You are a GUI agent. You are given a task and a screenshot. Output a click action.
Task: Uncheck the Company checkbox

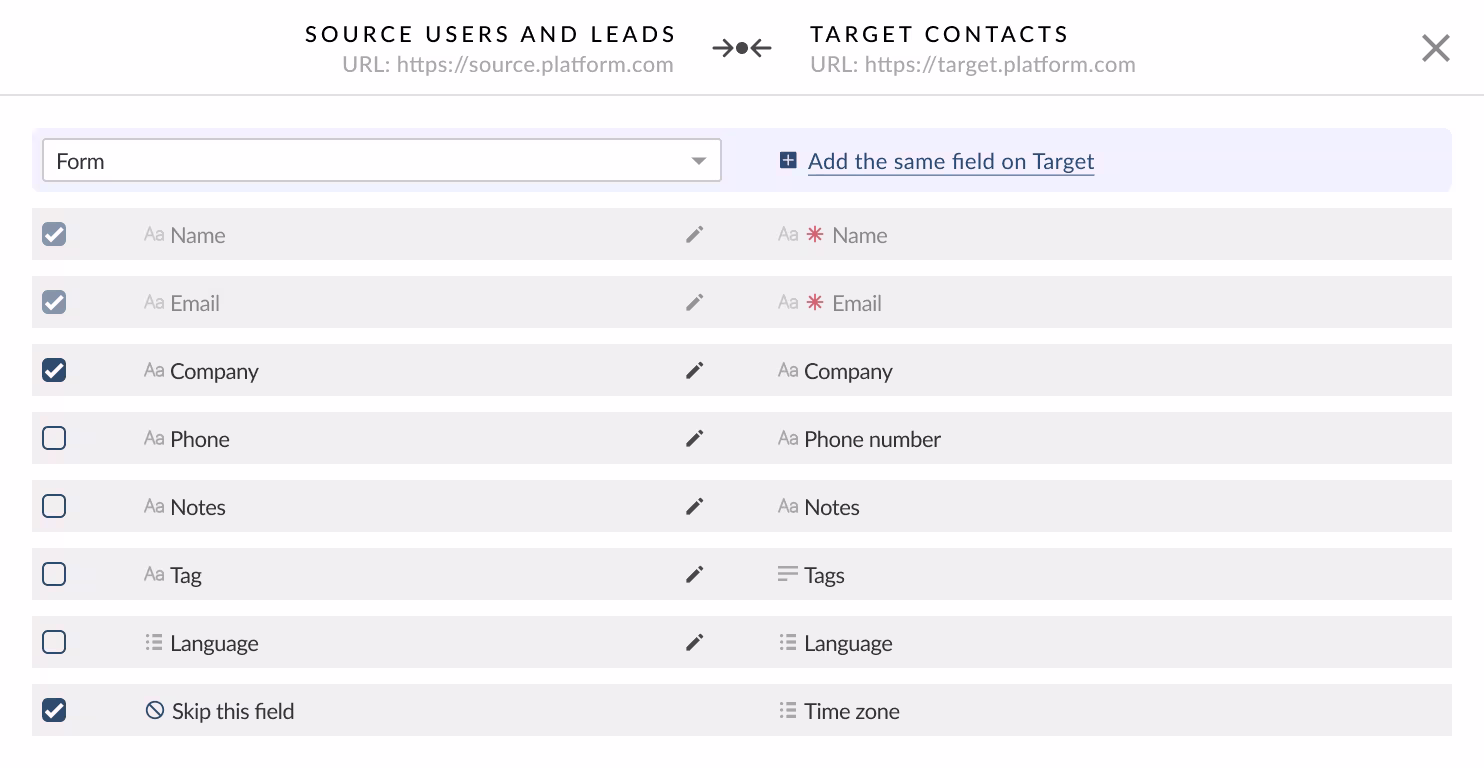tap(54, 371)
